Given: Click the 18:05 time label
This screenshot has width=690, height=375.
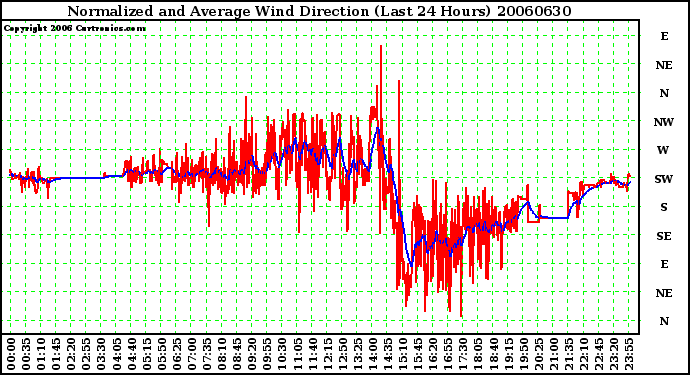Looking at the screenshot, I should pyautogui.click(x=477, y=354).
